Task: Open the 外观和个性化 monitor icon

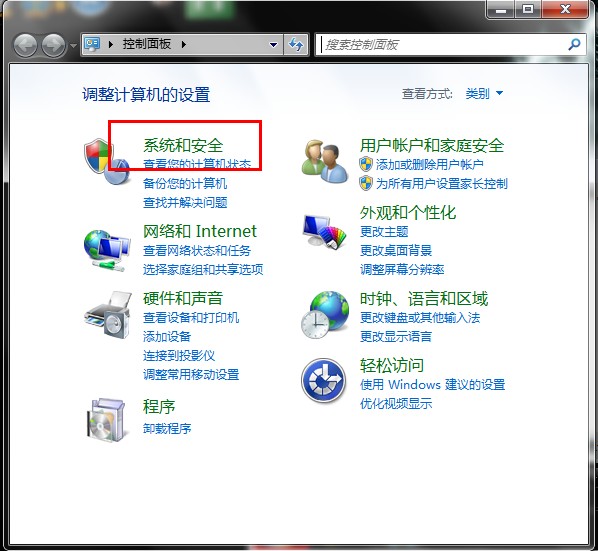Action: coord(325,231)
